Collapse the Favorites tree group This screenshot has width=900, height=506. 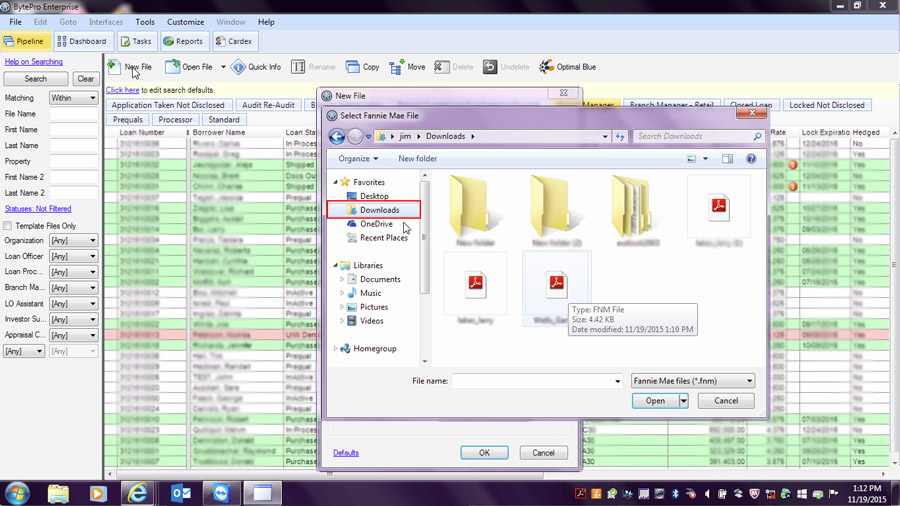[x=336, y=182]
